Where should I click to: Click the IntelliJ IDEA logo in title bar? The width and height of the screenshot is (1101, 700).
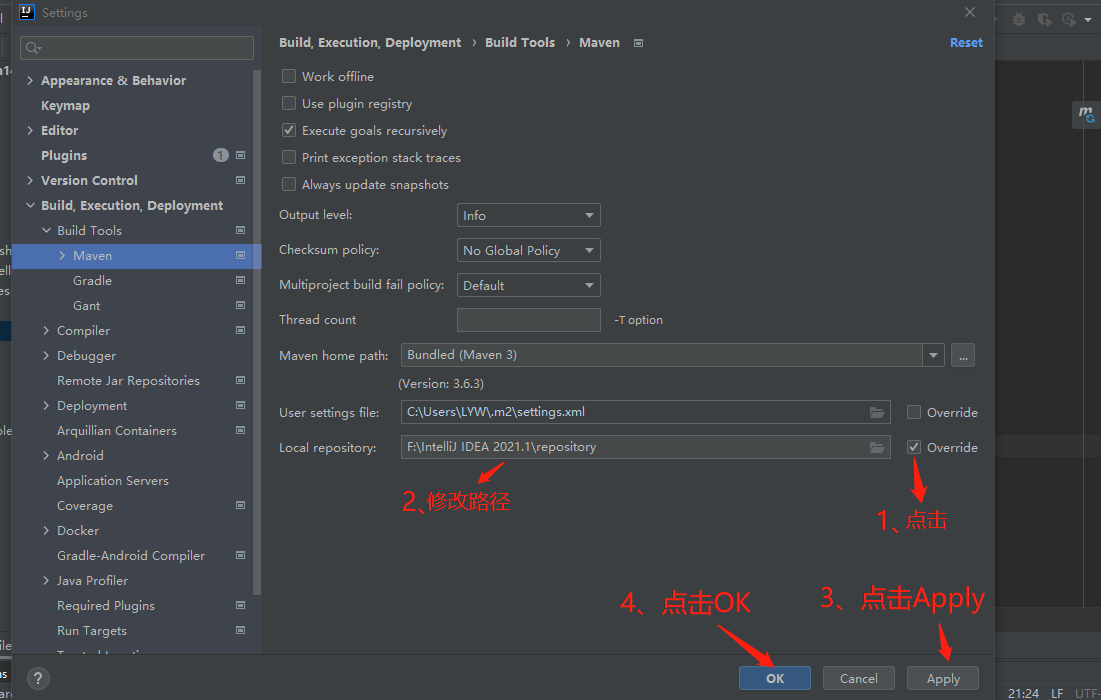[27, 12]
